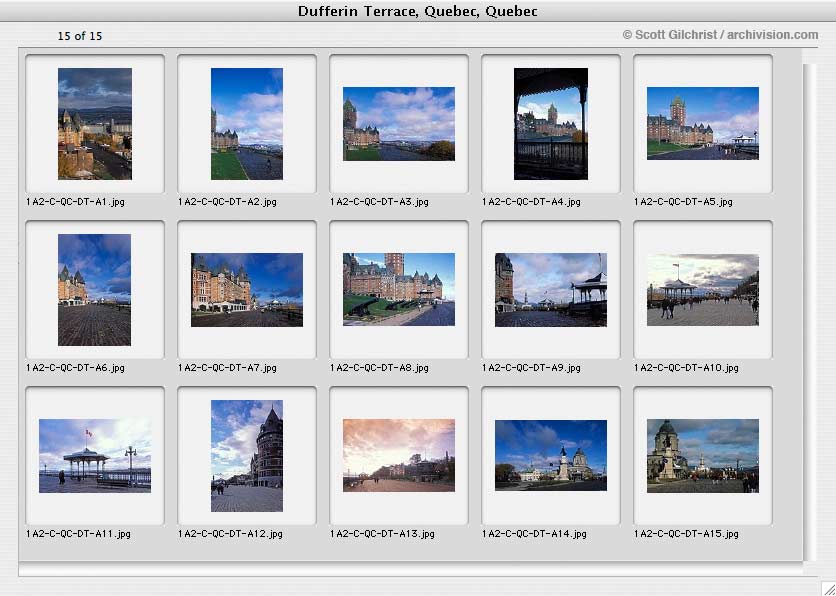
Task: Click the file name 1A2-C-QC-DT-A15.jpg
Action: coord(686,534)
